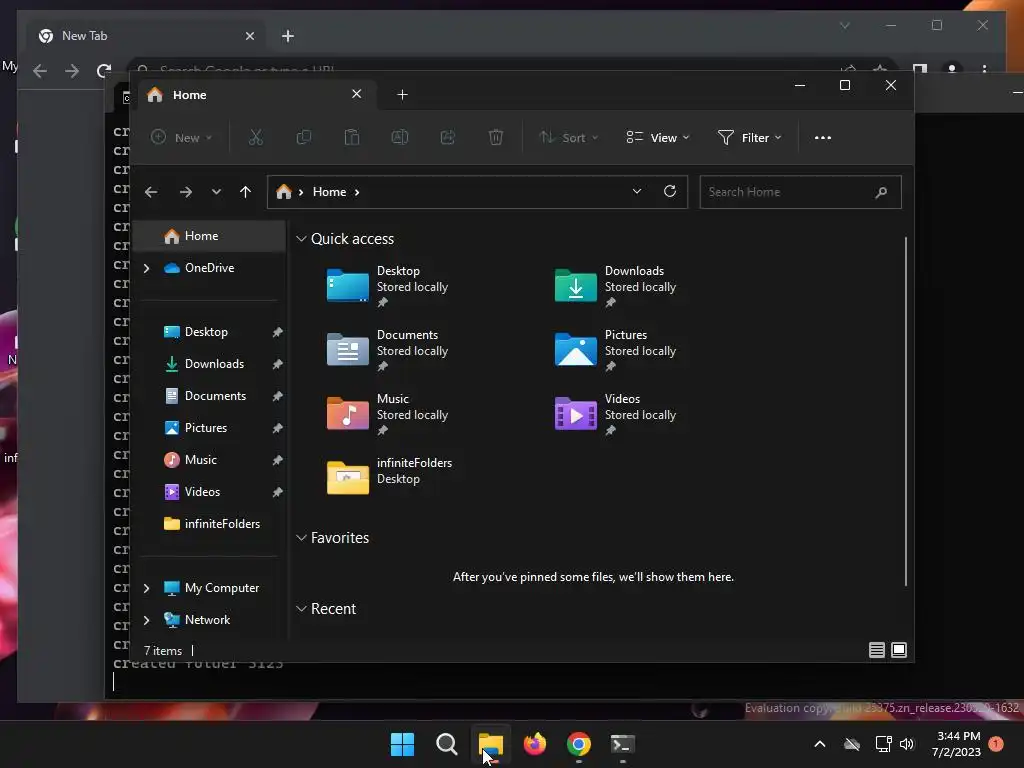Viewport: 1024px width, 768px height.
Task: Switch to large thumbnails view icon in status bar
Action: click(899, 650)
